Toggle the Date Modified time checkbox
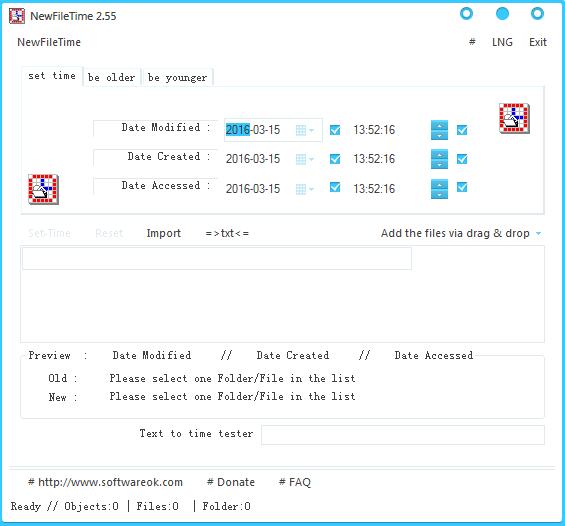 click(462, 130)
